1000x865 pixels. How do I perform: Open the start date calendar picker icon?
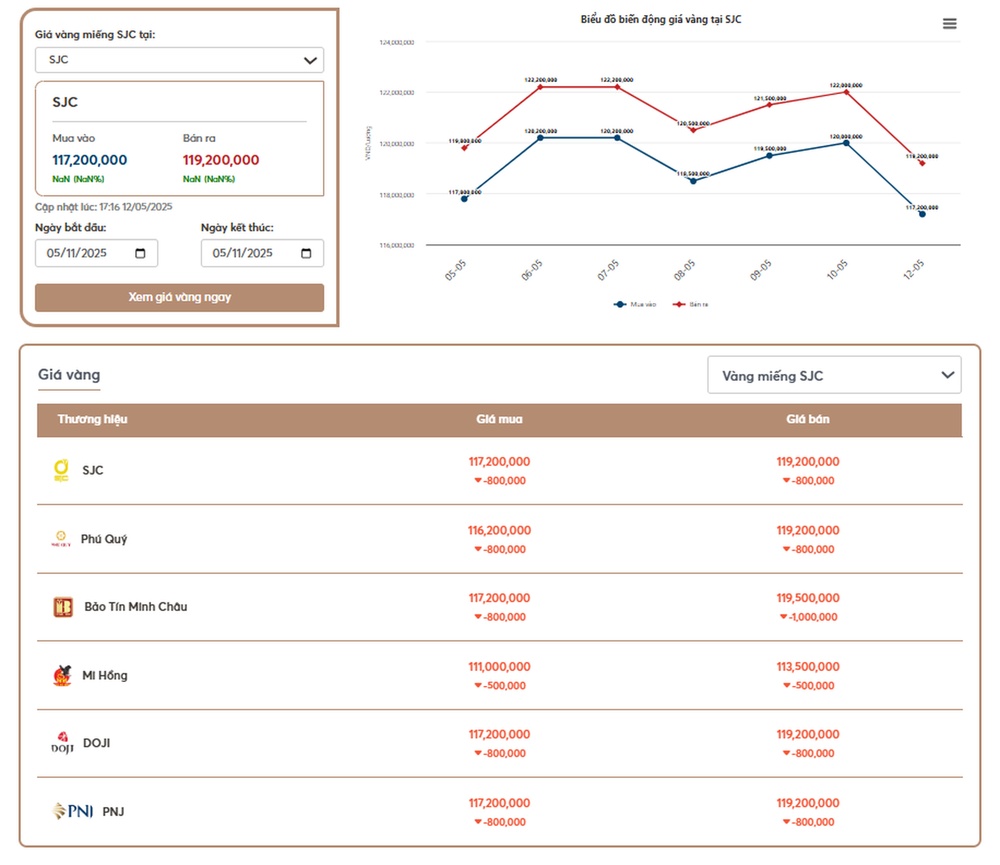[140, 253]
